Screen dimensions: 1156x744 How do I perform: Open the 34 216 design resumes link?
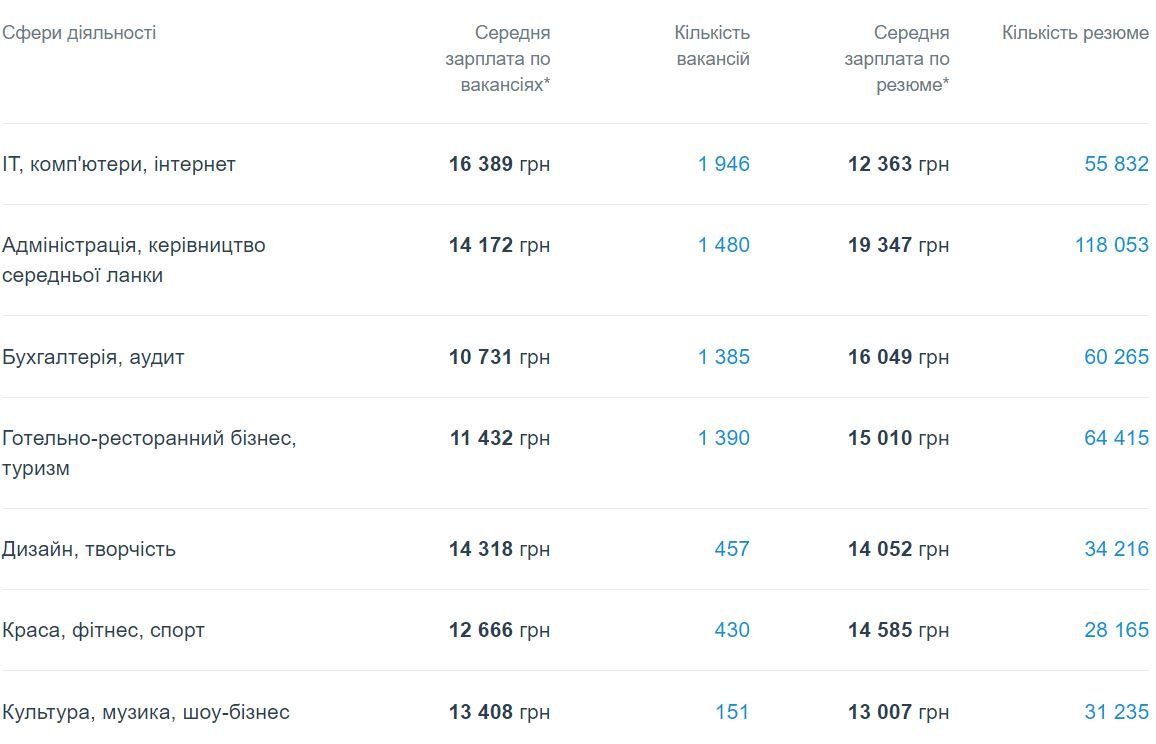coord(1116,549)
